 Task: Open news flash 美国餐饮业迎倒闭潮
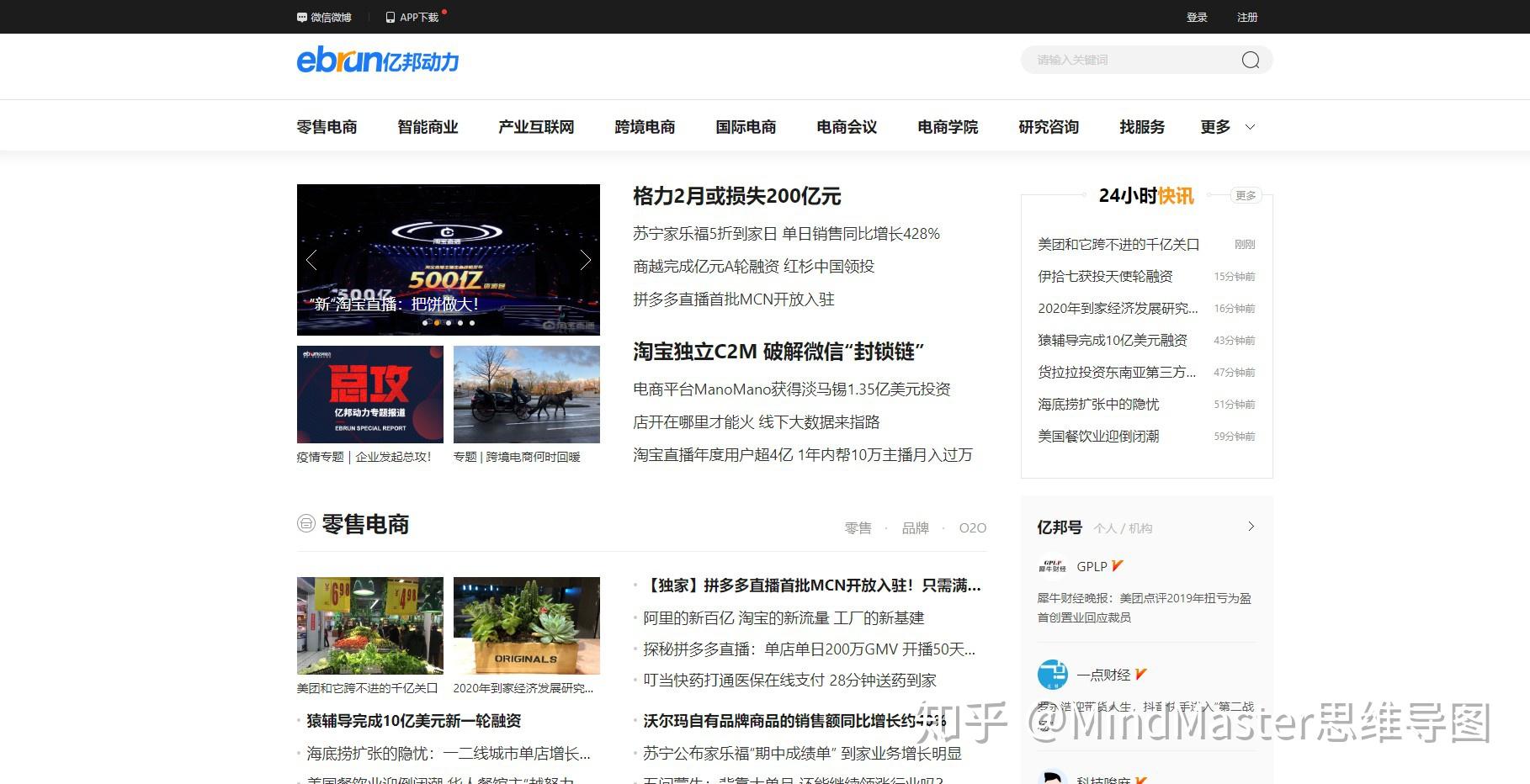[x=1098, y=436]
